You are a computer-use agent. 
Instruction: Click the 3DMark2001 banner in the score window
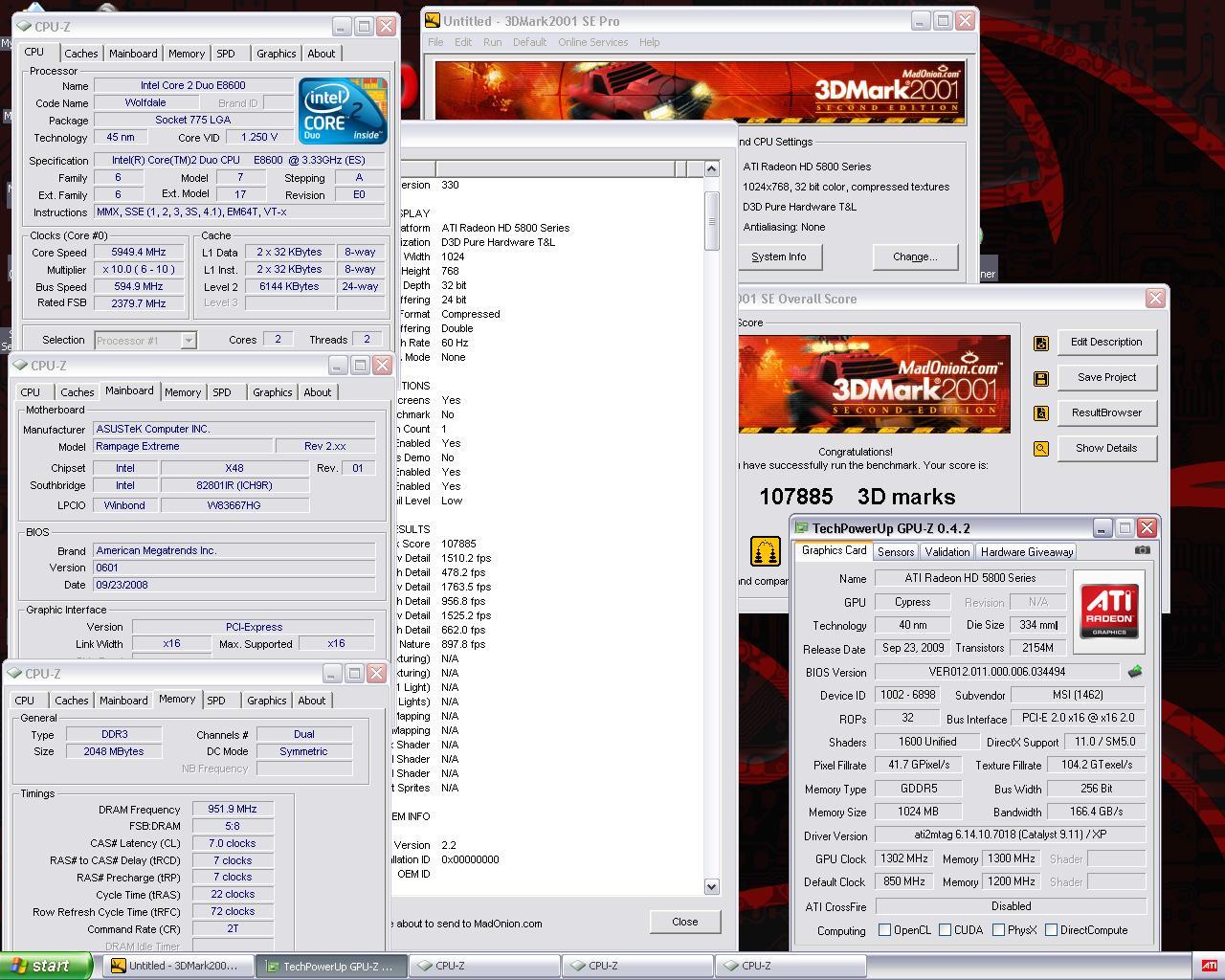[x=874, y=384]
